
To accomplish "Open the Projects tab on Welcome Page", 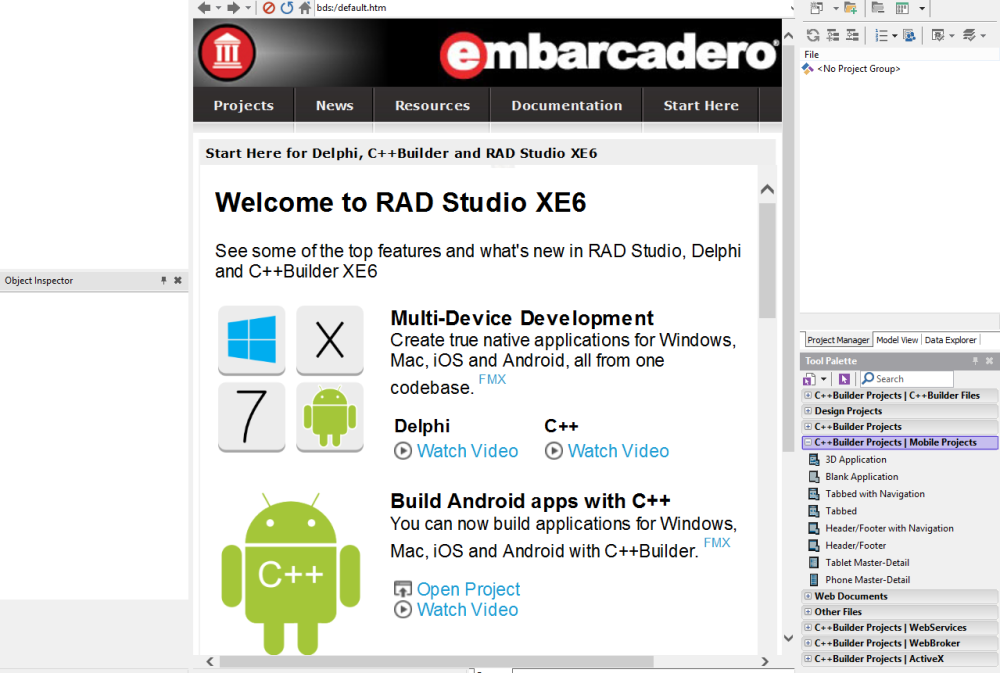I will pyautogui.click(x=244, y=105).
